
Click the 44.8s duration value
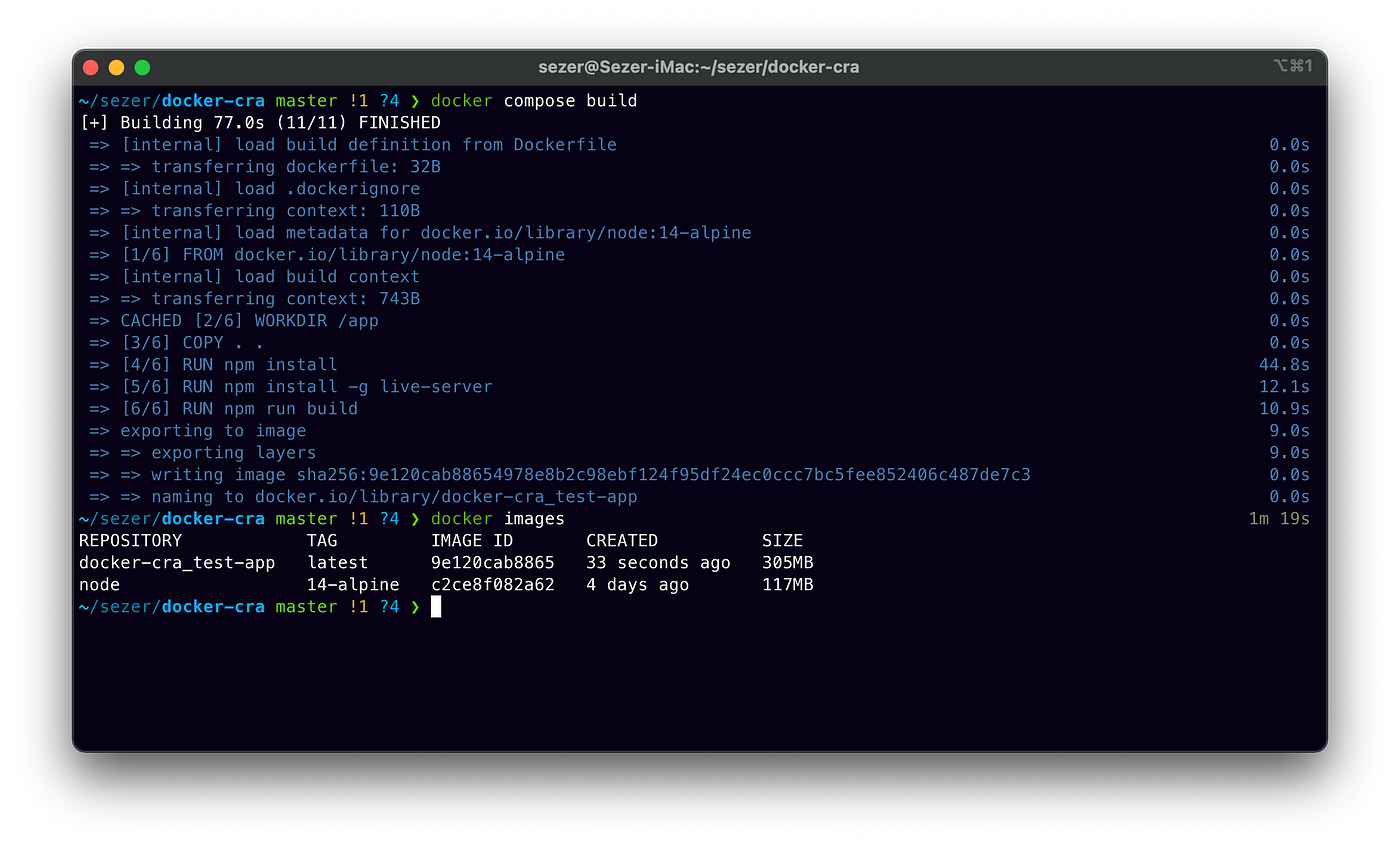(1284, 365)
